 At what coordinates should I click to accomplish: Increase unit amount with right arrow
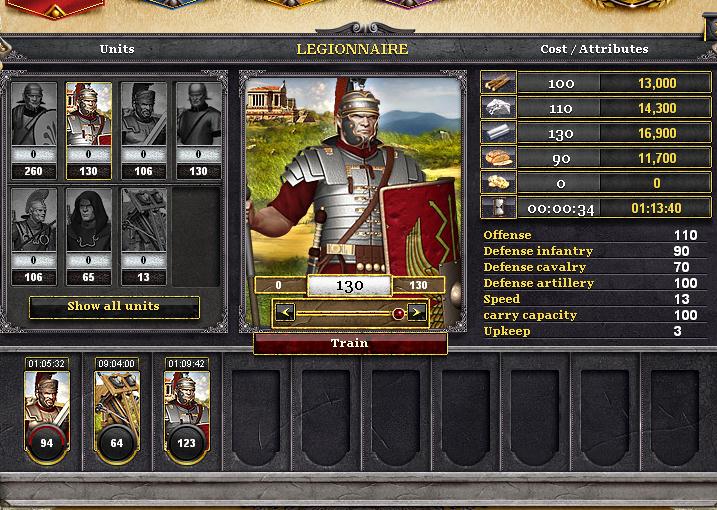point(417,313)
